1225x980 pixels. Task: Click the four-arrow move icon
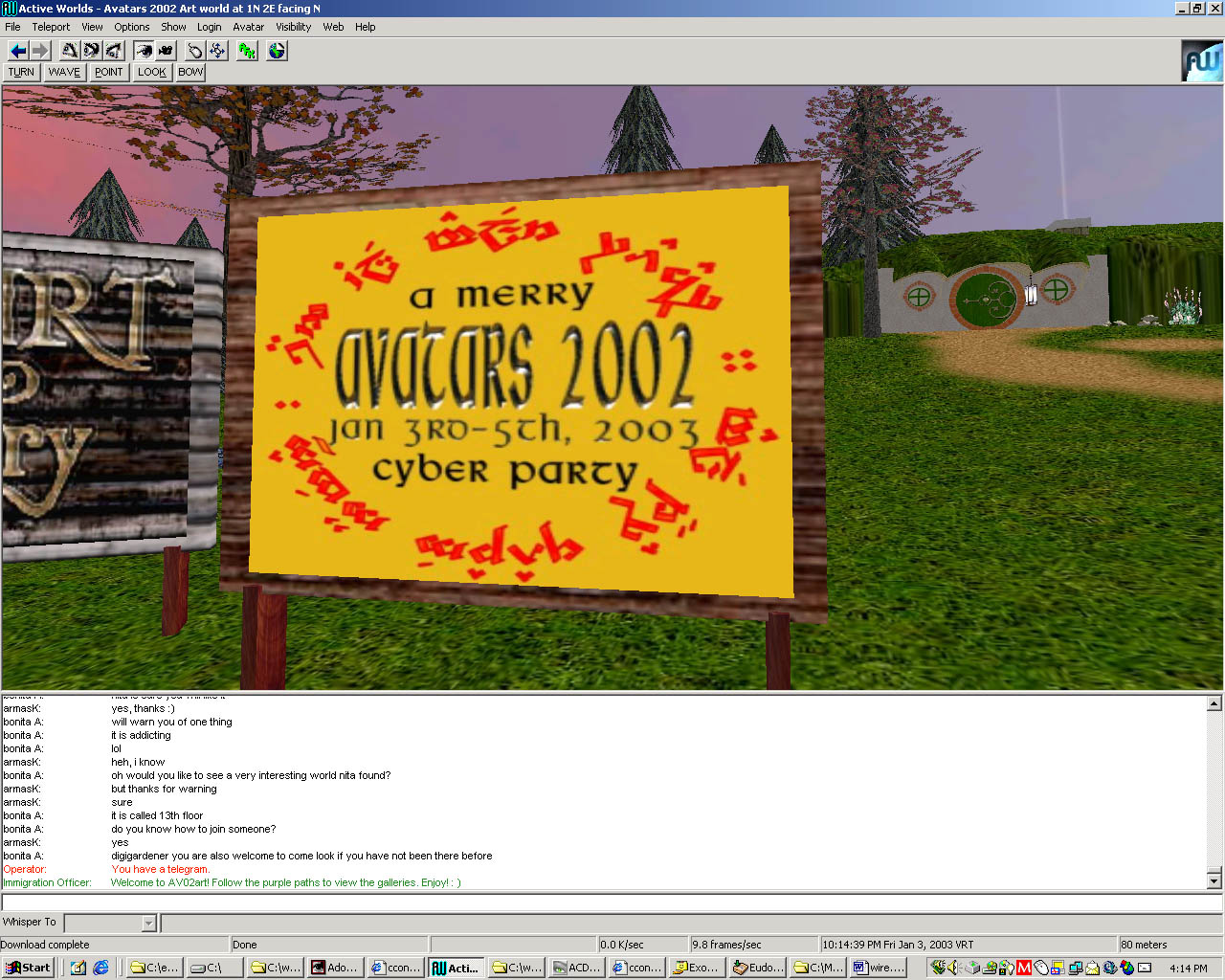(217, 51)
